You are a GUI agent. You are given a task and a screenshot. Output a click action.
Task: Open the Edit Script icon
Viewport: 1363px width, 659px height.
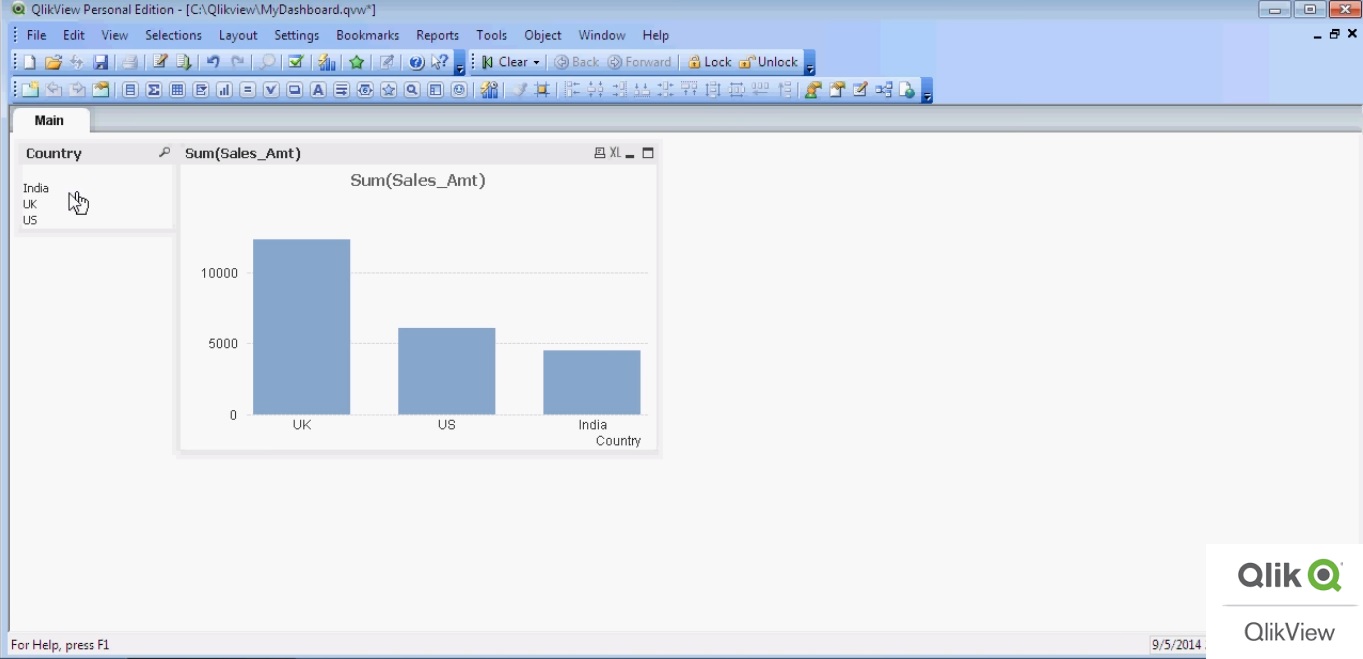pos(159,62)
